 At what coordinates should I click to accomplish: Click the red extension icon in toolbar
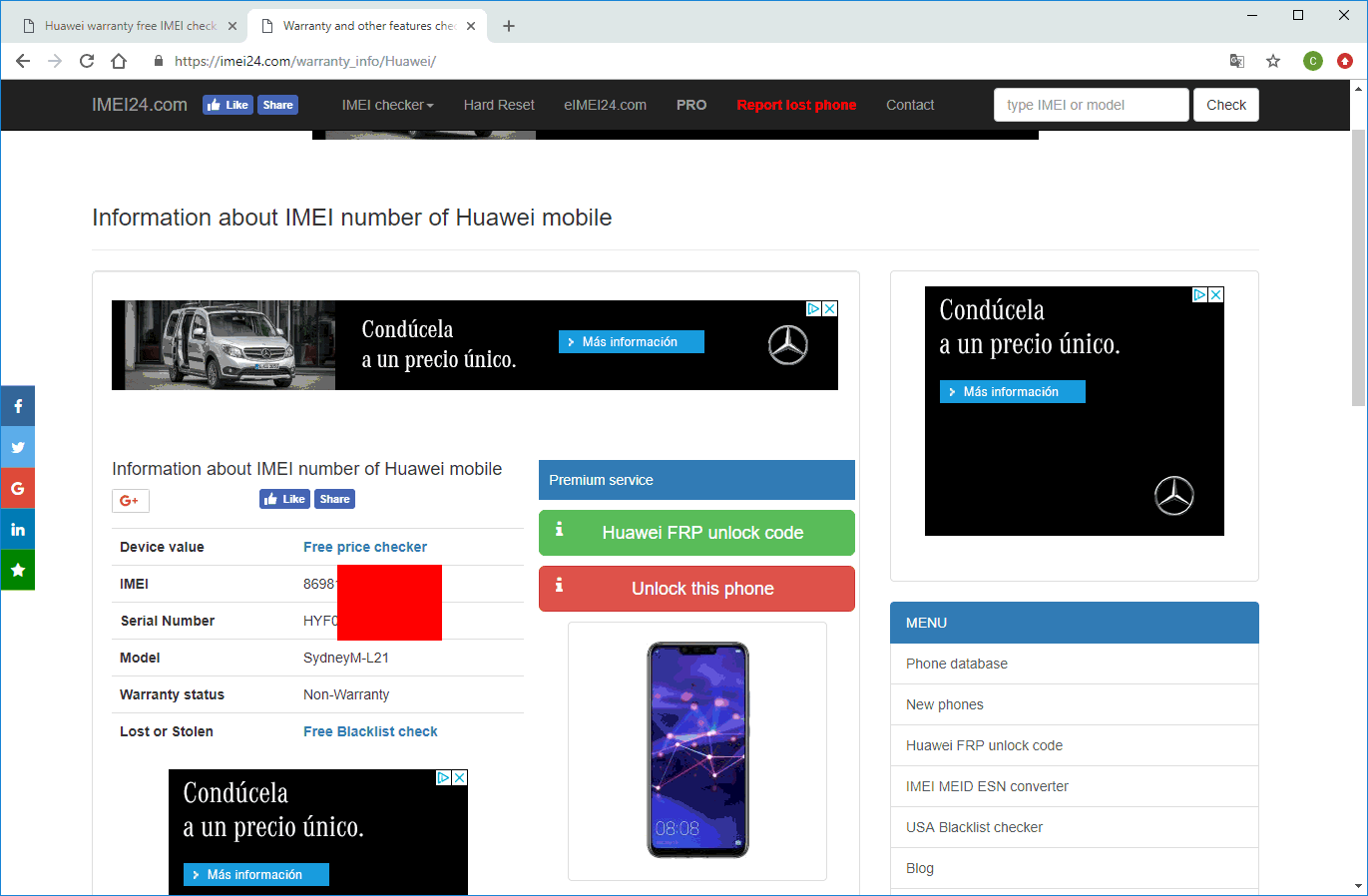pyautogui.click(x=1345, y=61)
